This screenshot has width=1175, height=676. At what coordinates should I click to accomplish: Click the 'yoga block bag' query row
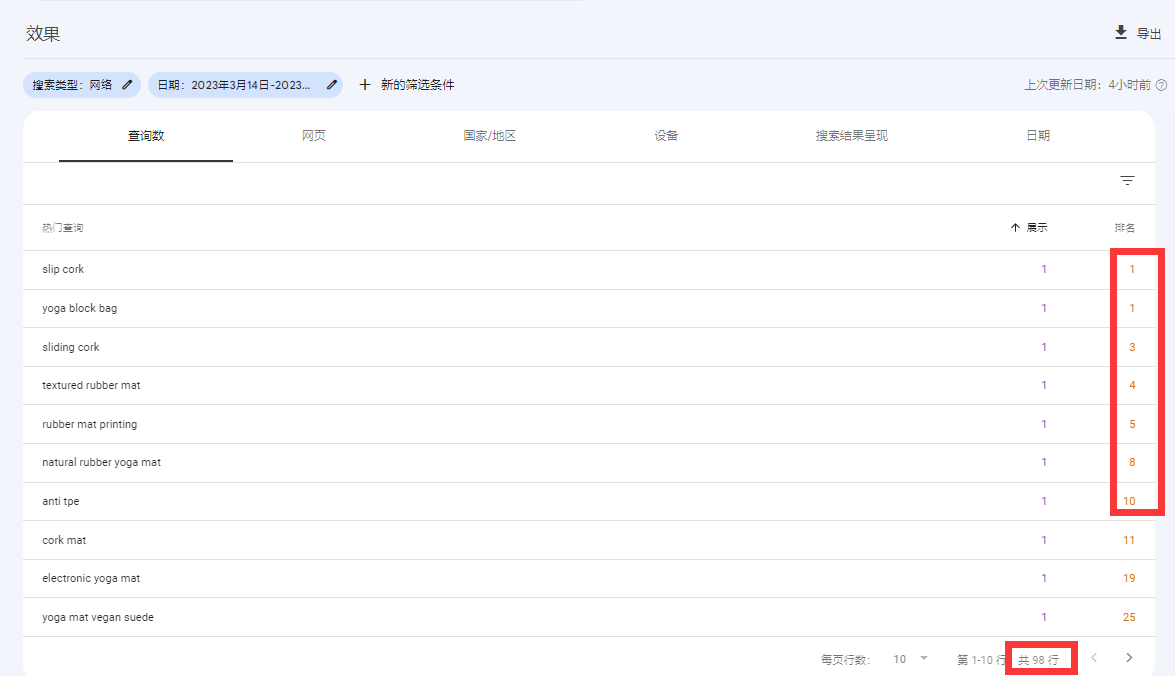[80, 308]
